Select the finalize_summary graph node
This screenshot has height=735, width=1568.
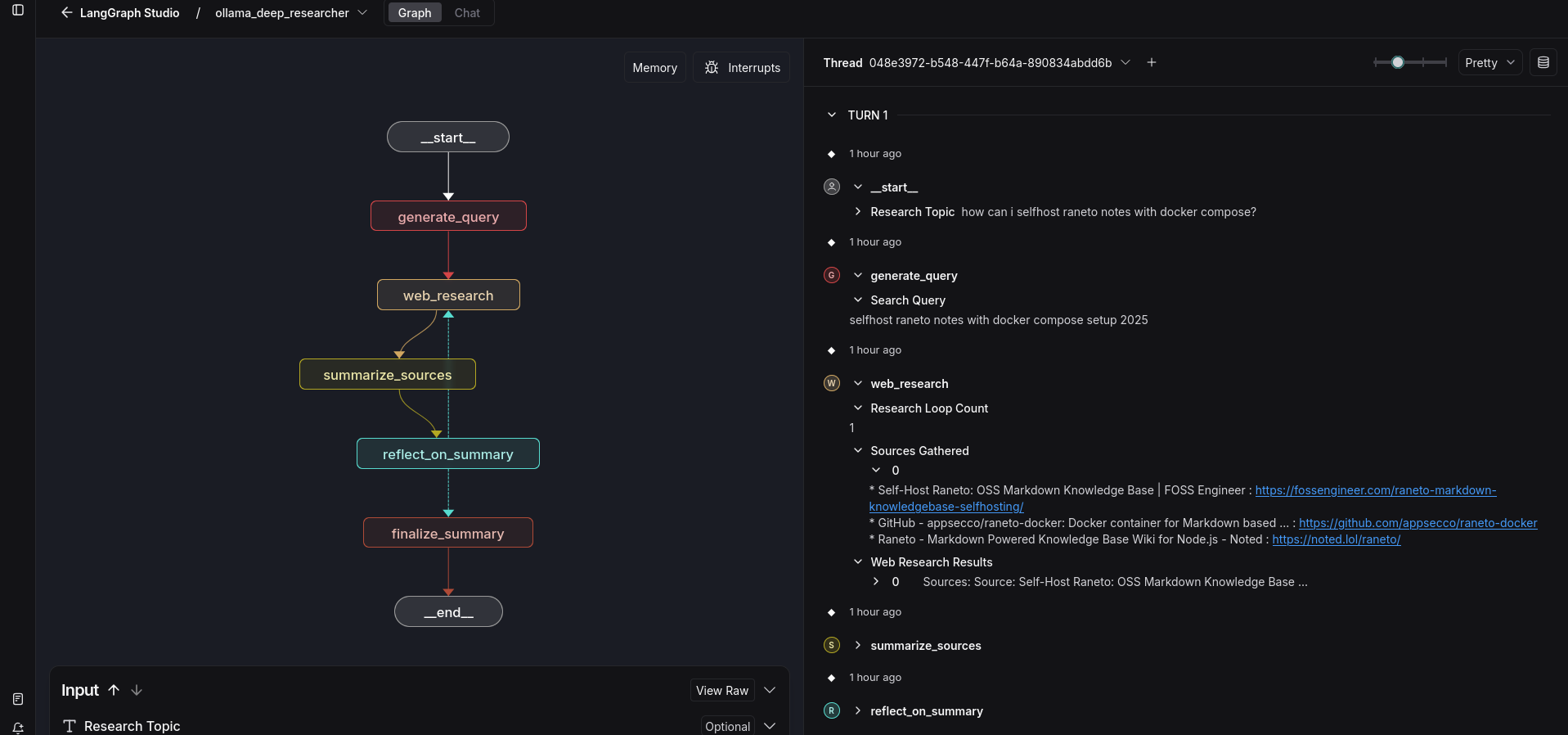pos(448,533)
